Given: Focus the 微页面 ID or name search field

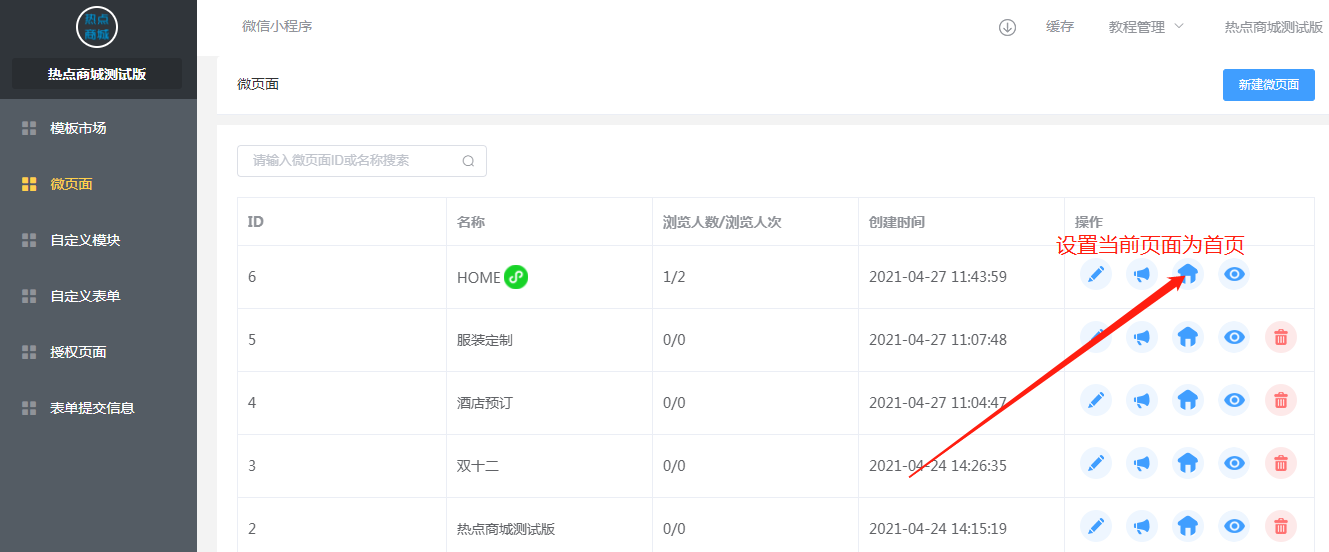Looking at the screenshot, I should (362, 161).
